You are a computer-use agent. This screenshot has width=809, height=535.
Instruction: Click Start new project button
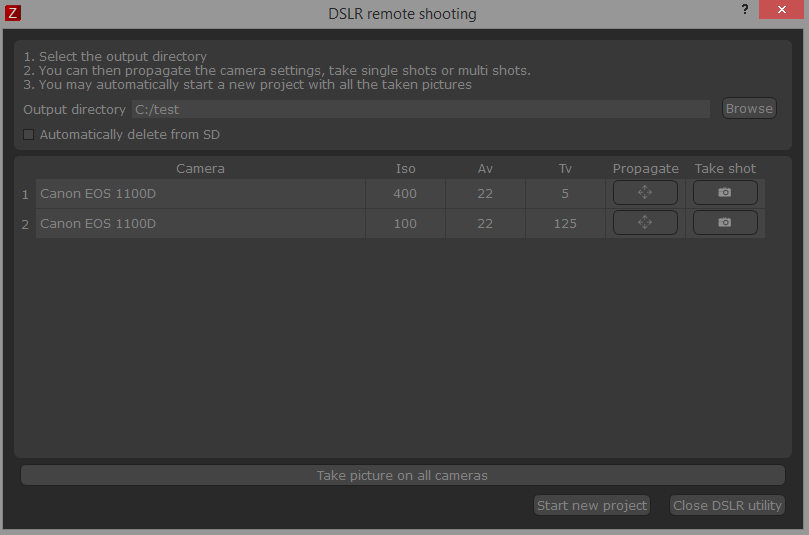[x=592, y=505]
